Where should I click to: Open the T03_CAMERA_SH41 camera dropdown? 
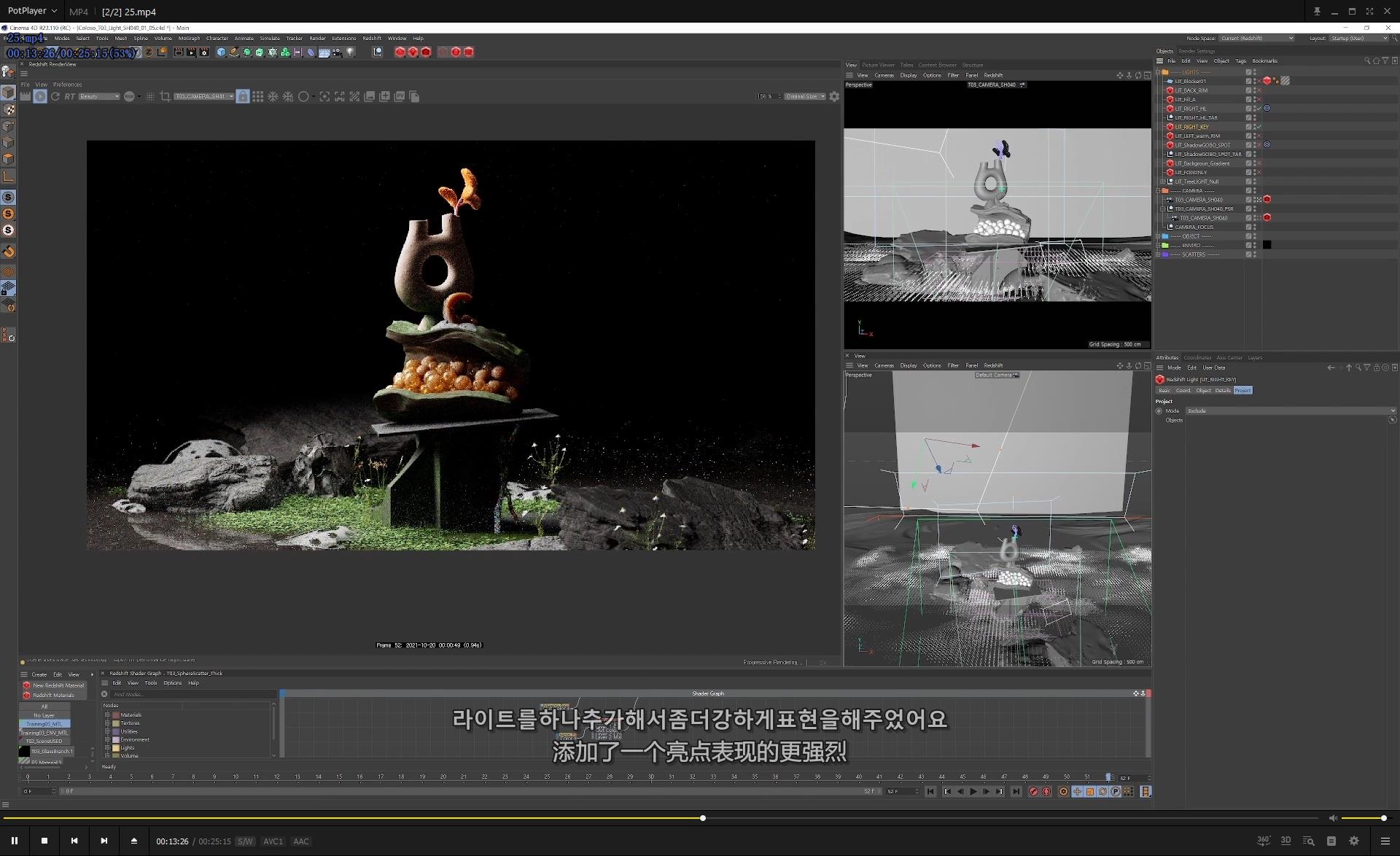[204, 96]
